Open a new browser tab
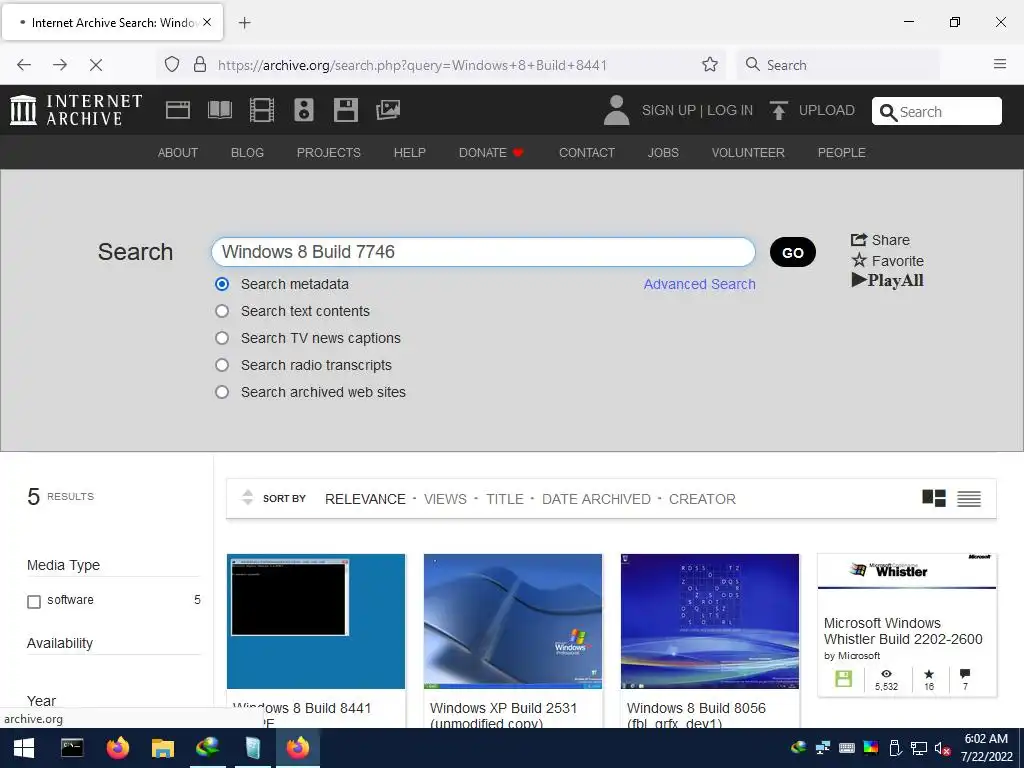This screenshot has width=1024, height=768. (x=244, y=23)
